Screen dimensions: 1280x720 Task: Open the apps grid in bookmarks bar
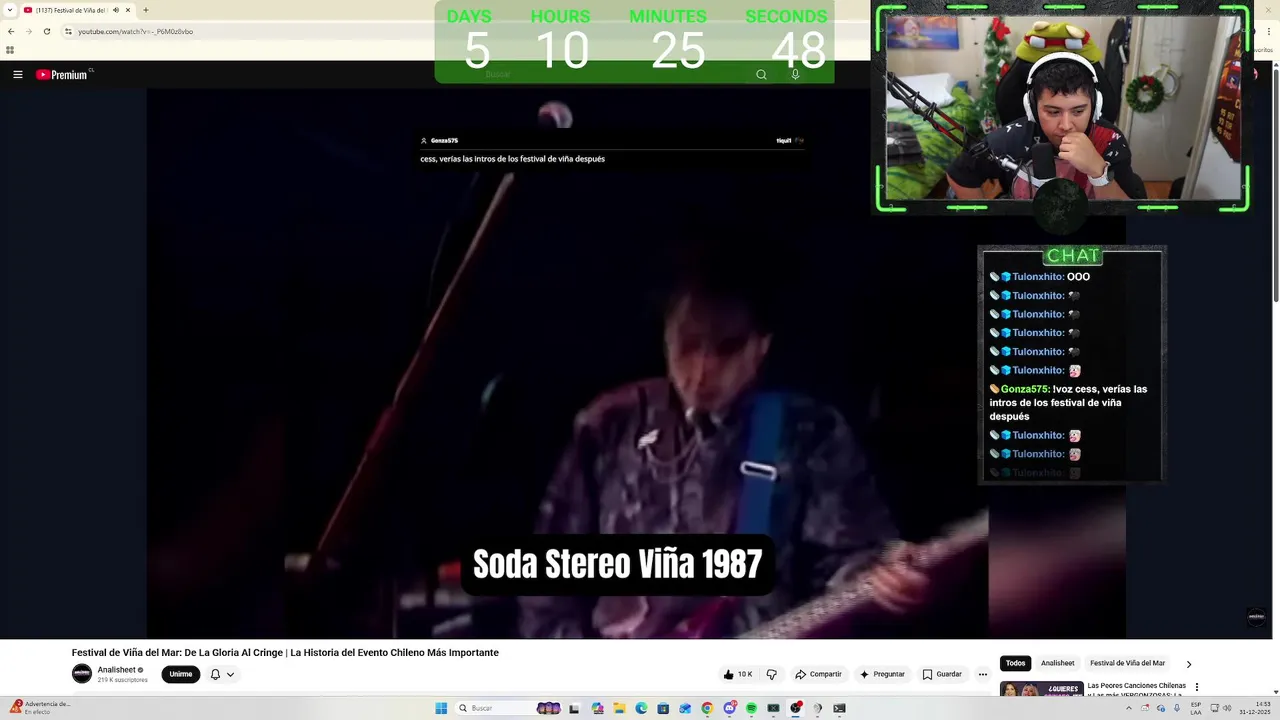(x=10, y=50)
